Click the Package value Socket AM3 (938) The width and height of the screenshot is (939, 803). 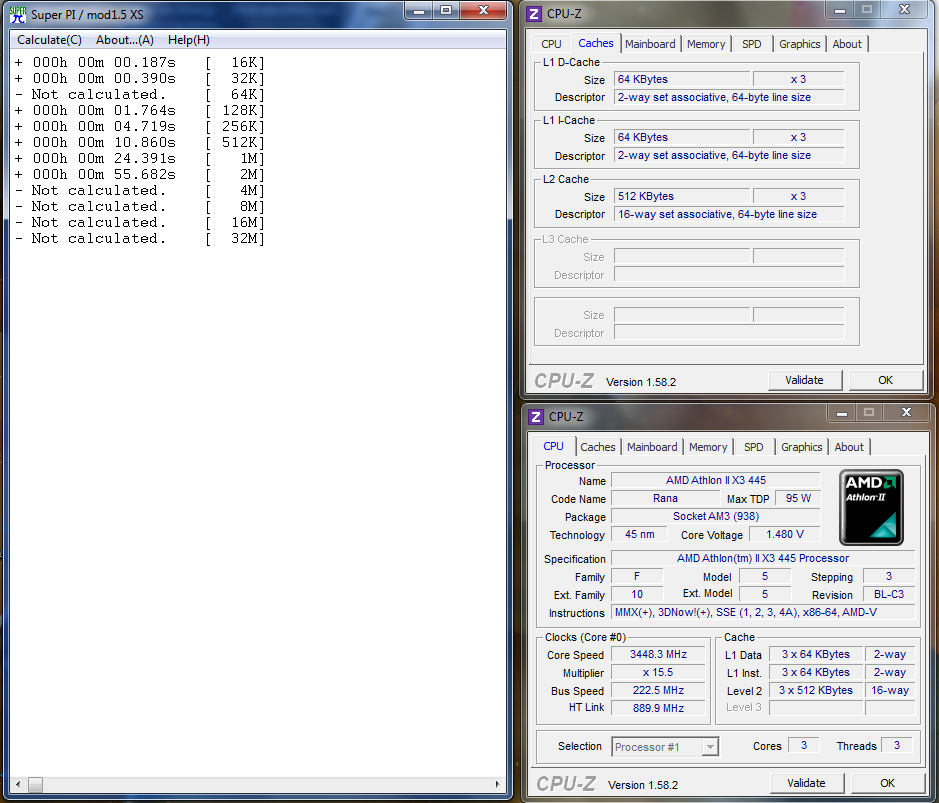point(716,516)
